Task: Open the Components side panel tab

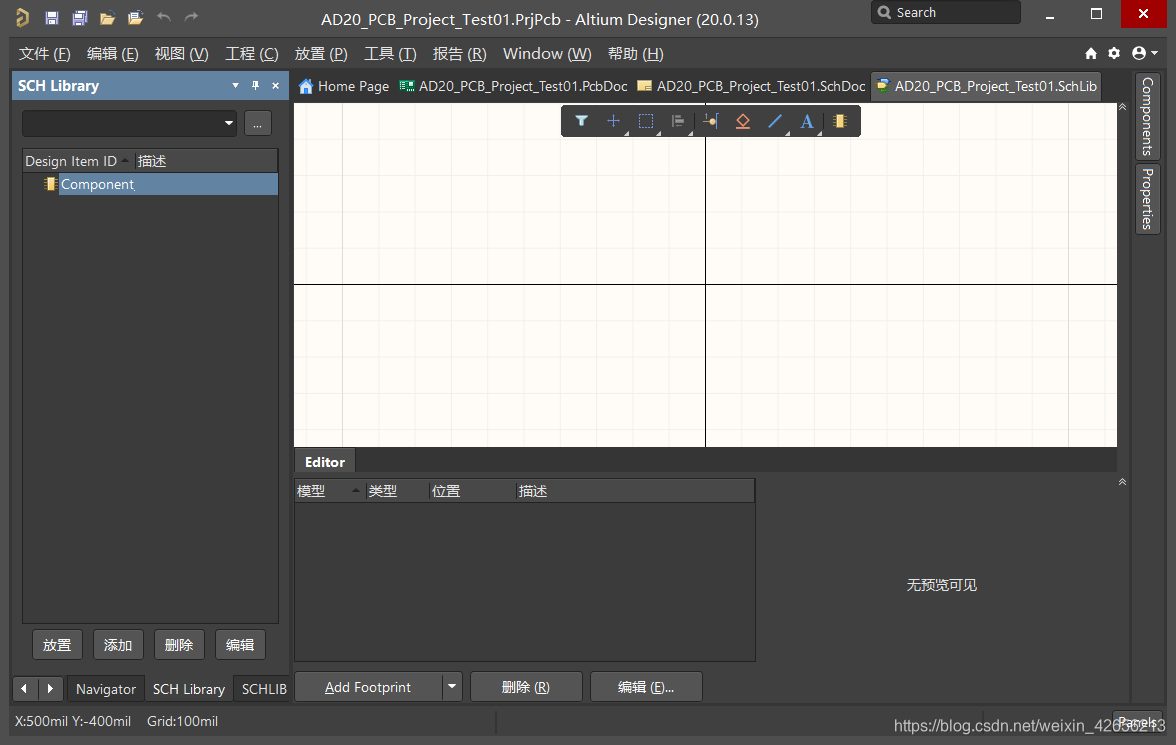Action: 1148,116
